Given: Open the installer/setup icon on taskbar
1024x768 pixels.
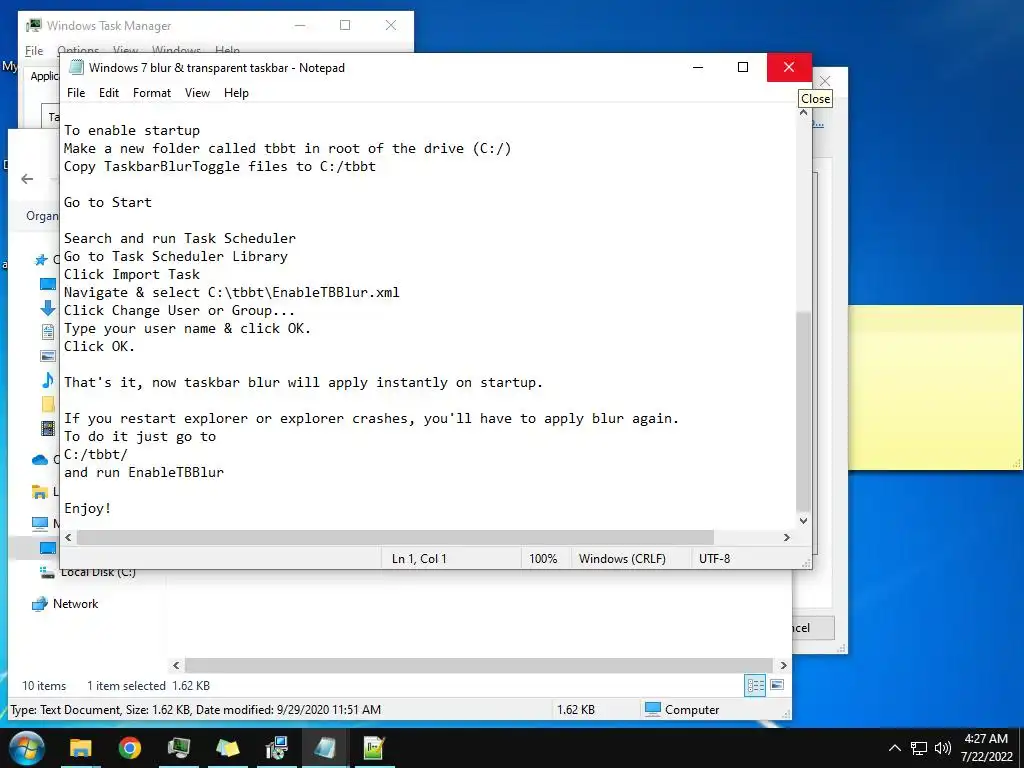Looking at the screenshot, I should pyautogui.click(x=276, y=748).
